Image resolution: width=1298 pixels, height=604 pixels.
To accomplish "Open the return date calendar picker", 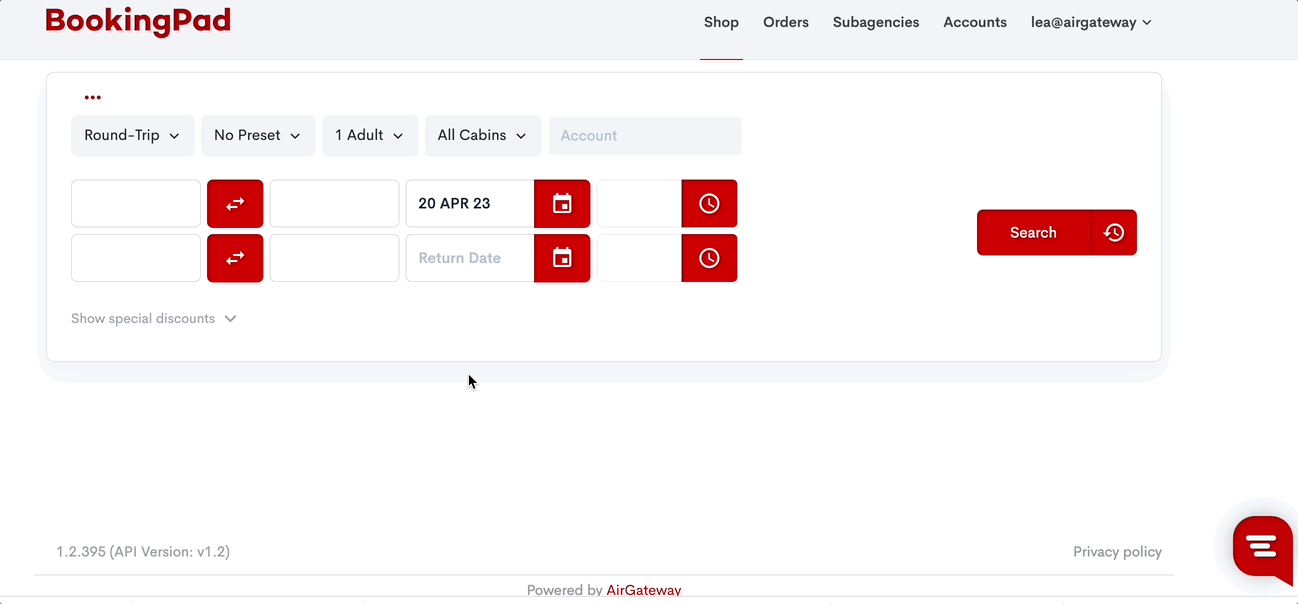I will click(562, 258).
